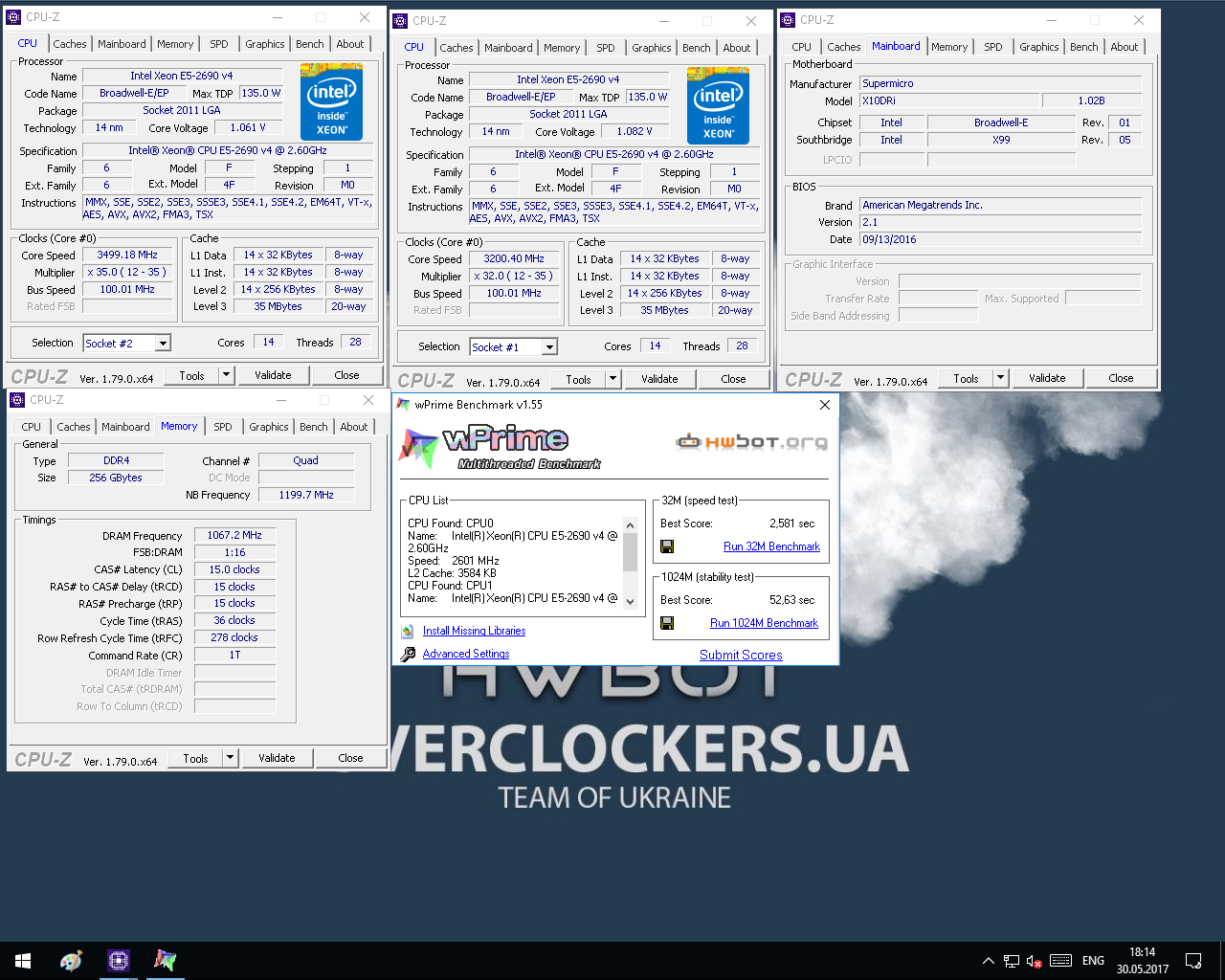The width and height of the screenshot is (1225, 980).
Task: Click the CPU List scrollbar thumb
Action: point(630,552)
